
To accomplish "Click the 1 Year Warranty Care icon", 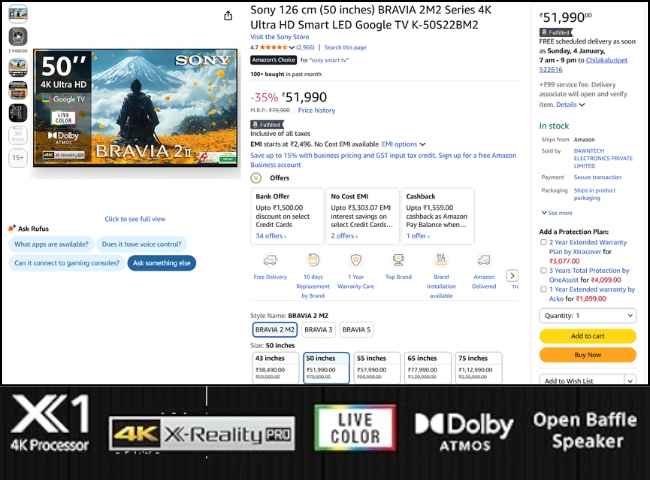I will 355,260.
